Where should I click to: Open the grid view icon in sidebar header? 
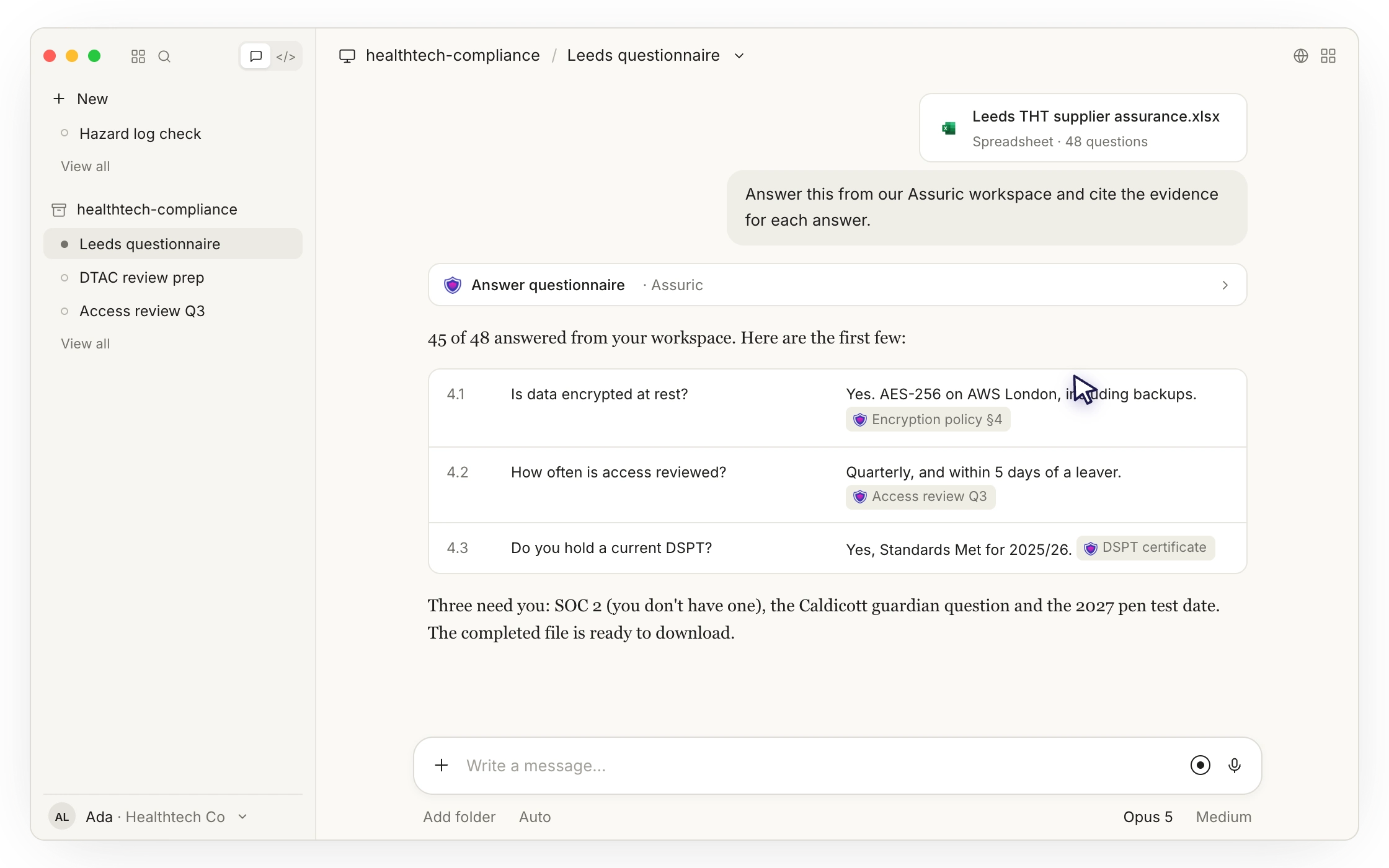(138, 56)
